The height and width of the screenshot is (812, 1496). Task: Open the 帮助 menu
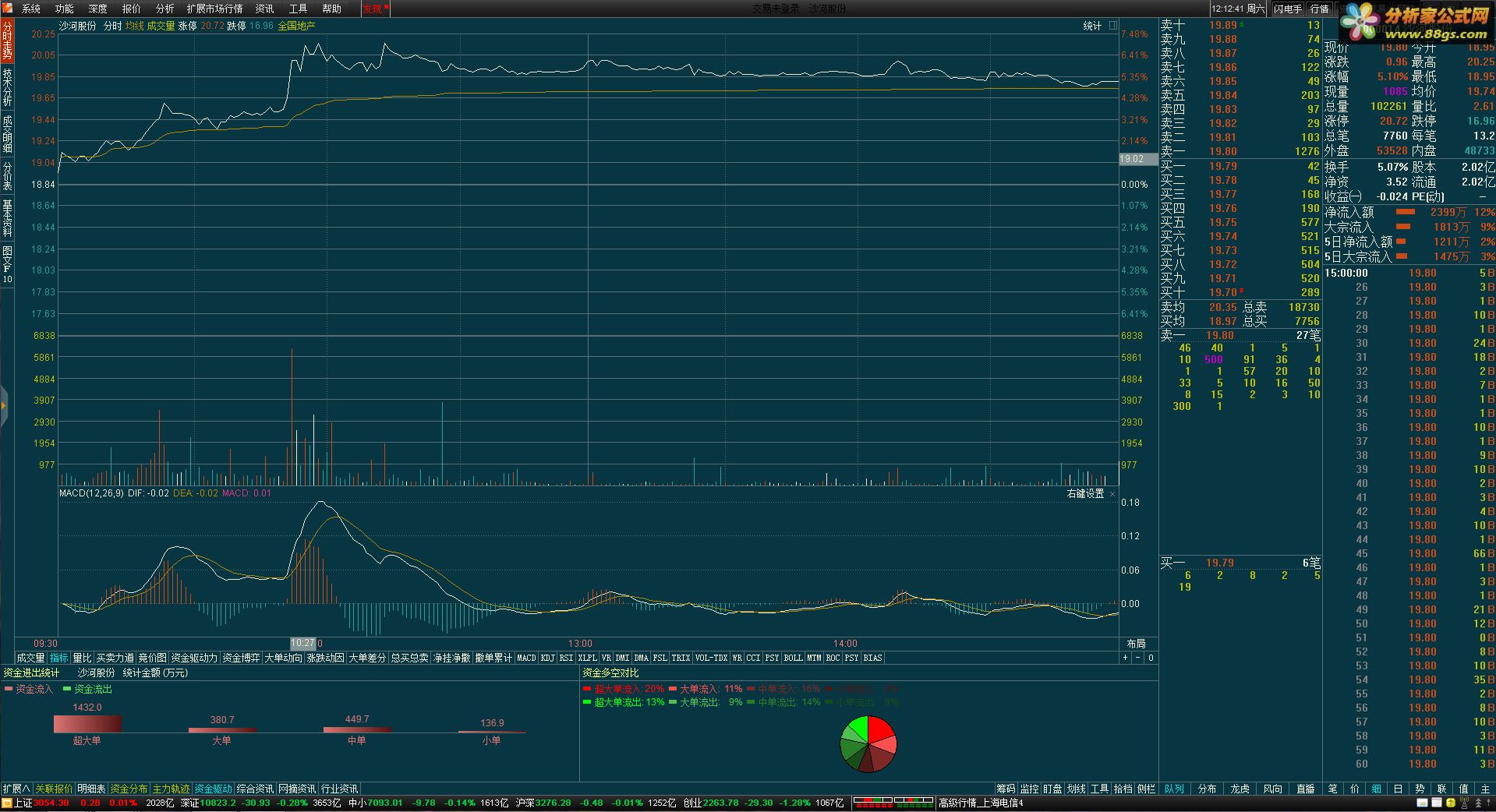tap(332, 9)
